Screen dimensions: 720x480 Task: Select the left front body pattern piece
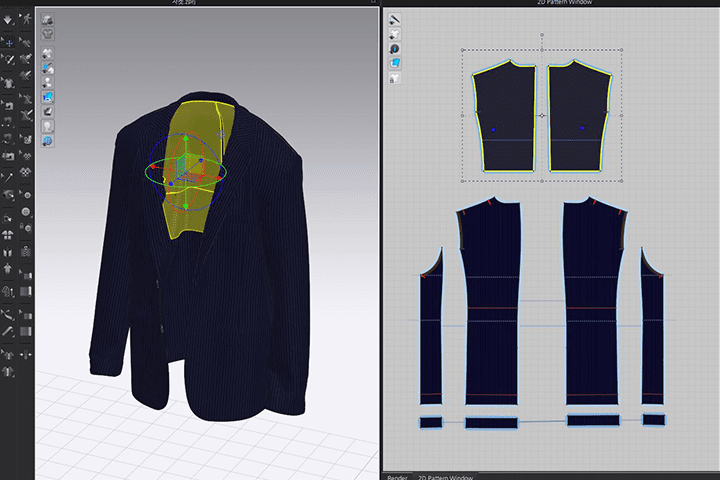coord(490,301)
